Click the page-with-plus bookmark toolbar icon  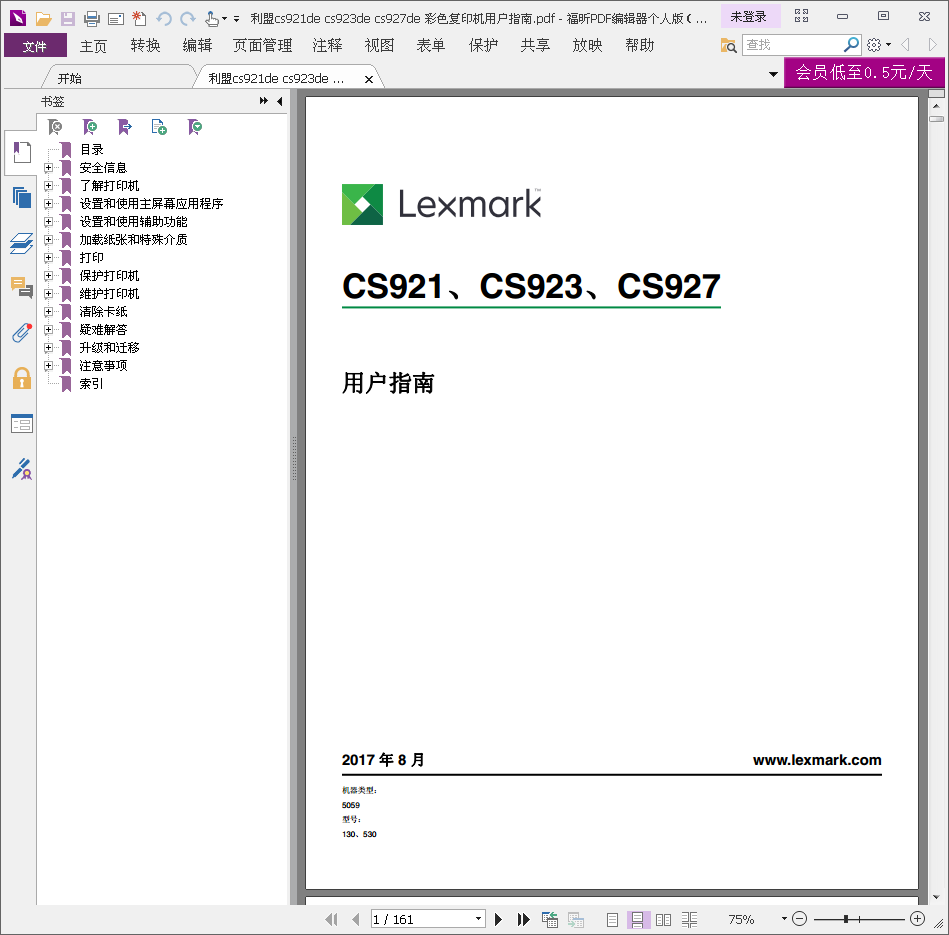[x=159, y=126]
